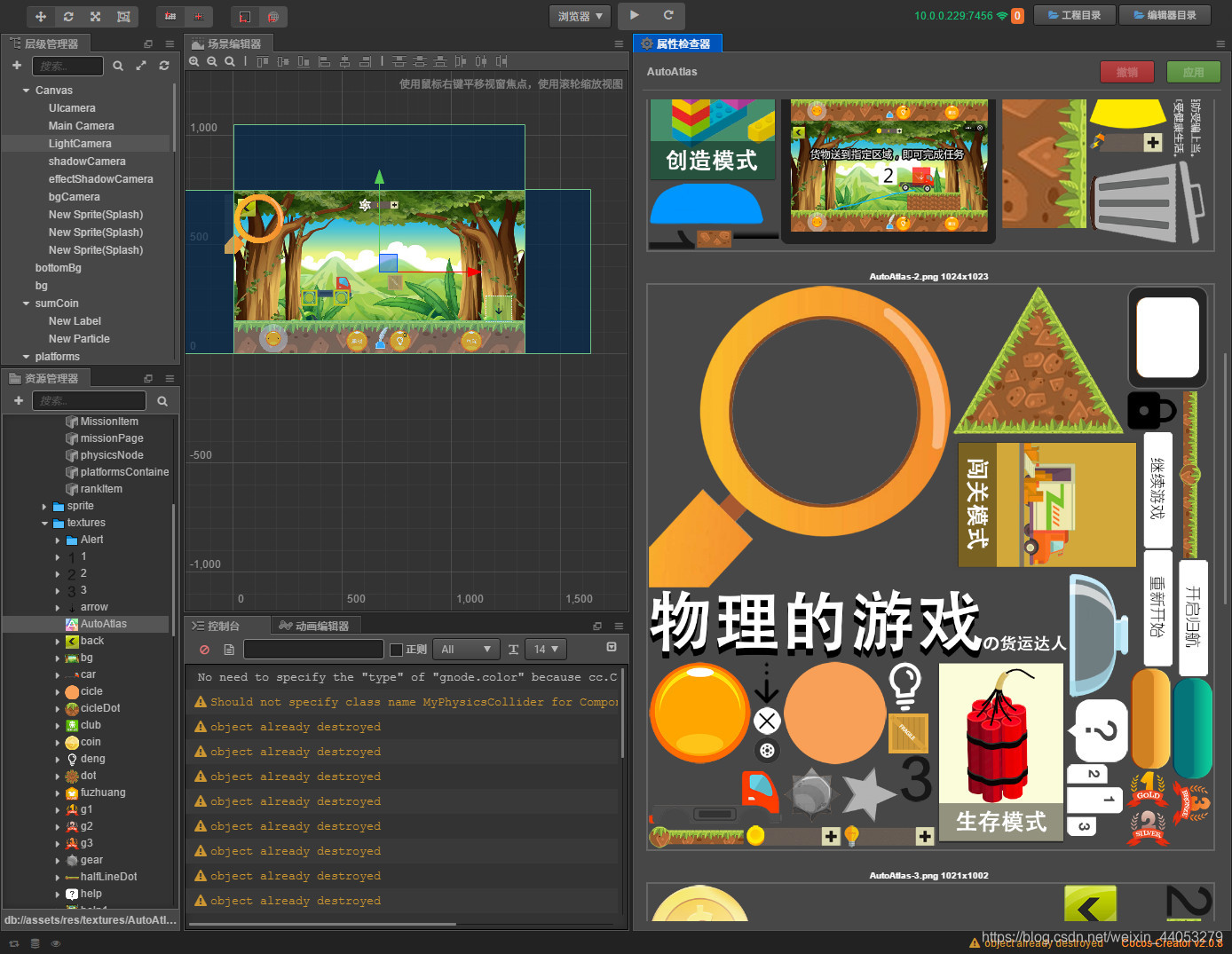Screen dimensions: 1232x954
Task: Open the 浏览器 preview target dropdown
Action: tap(579, 15)
